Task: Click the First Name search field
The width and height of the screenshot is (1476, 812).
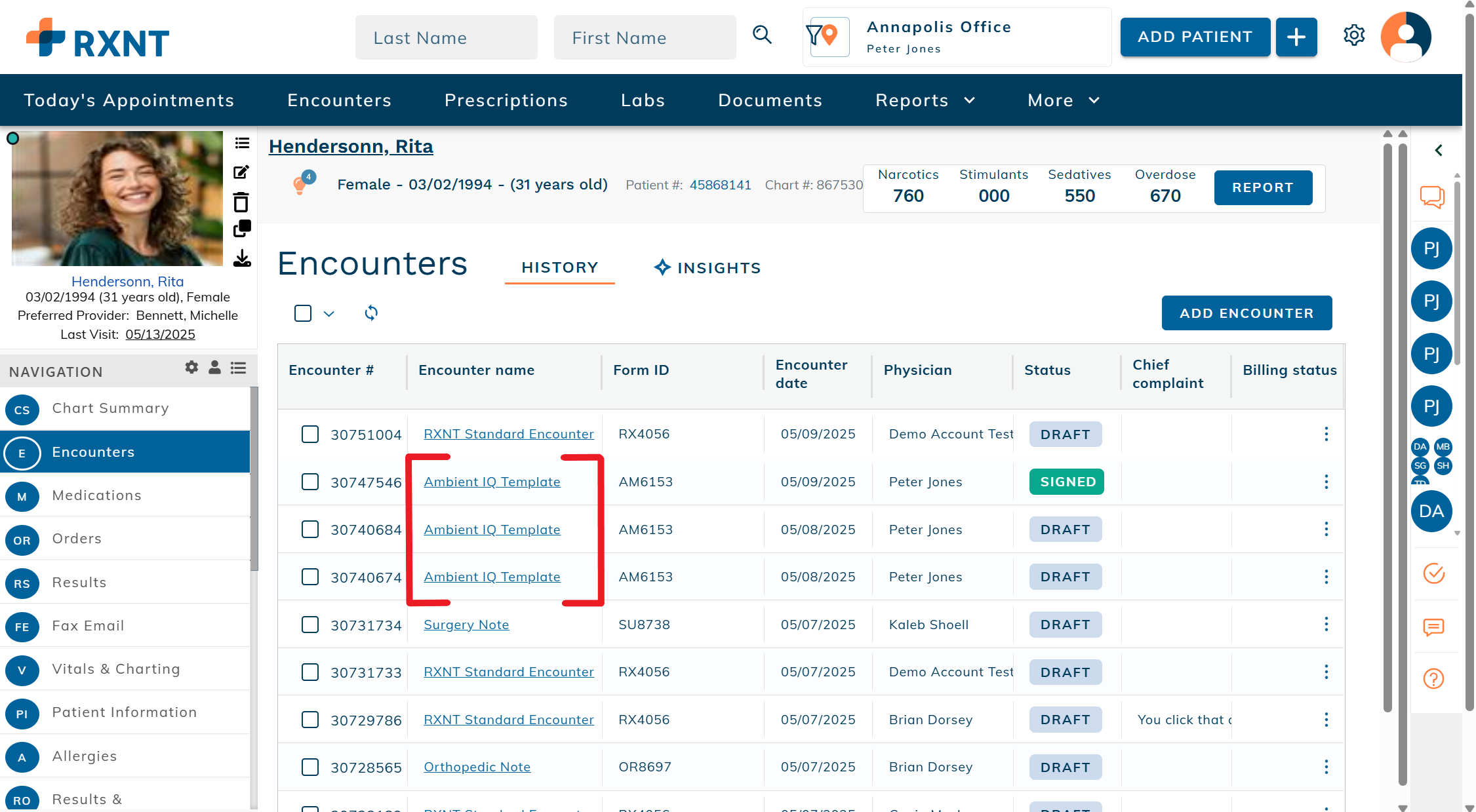Action: (645, 37)
